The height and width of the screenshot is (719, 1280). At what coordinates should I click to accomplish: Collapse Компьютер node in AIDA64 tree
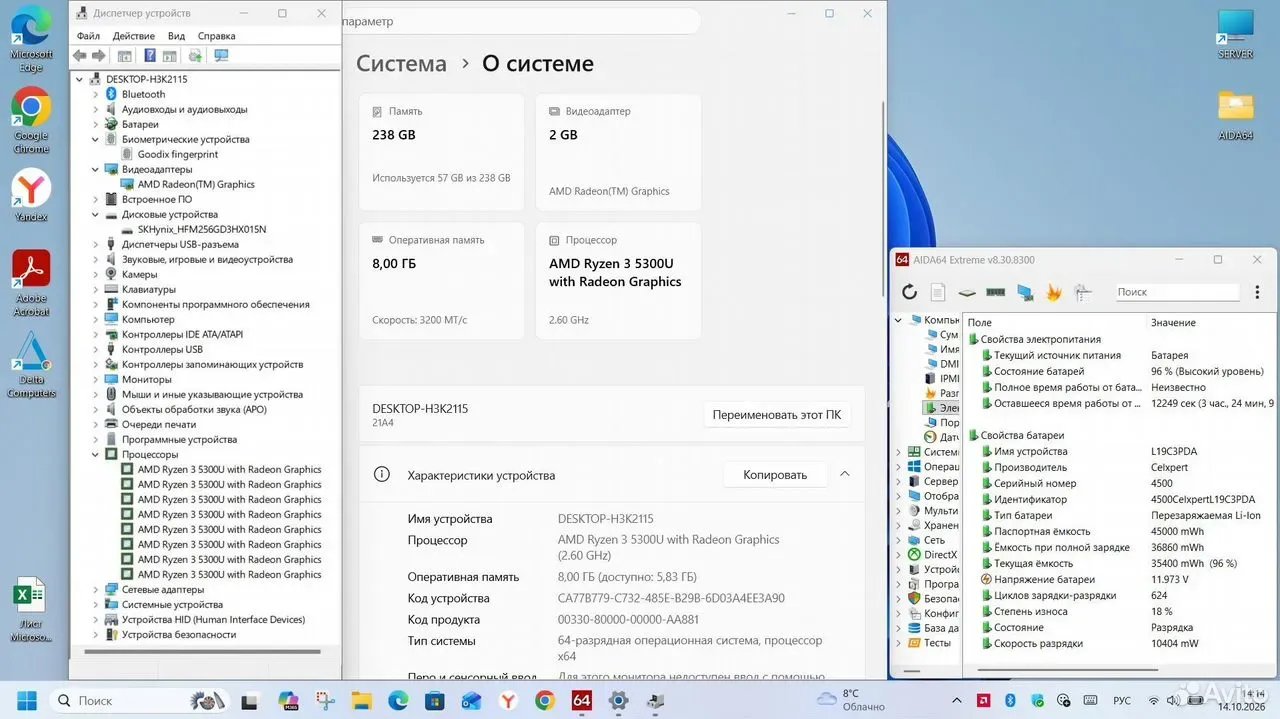coord(898,320)
